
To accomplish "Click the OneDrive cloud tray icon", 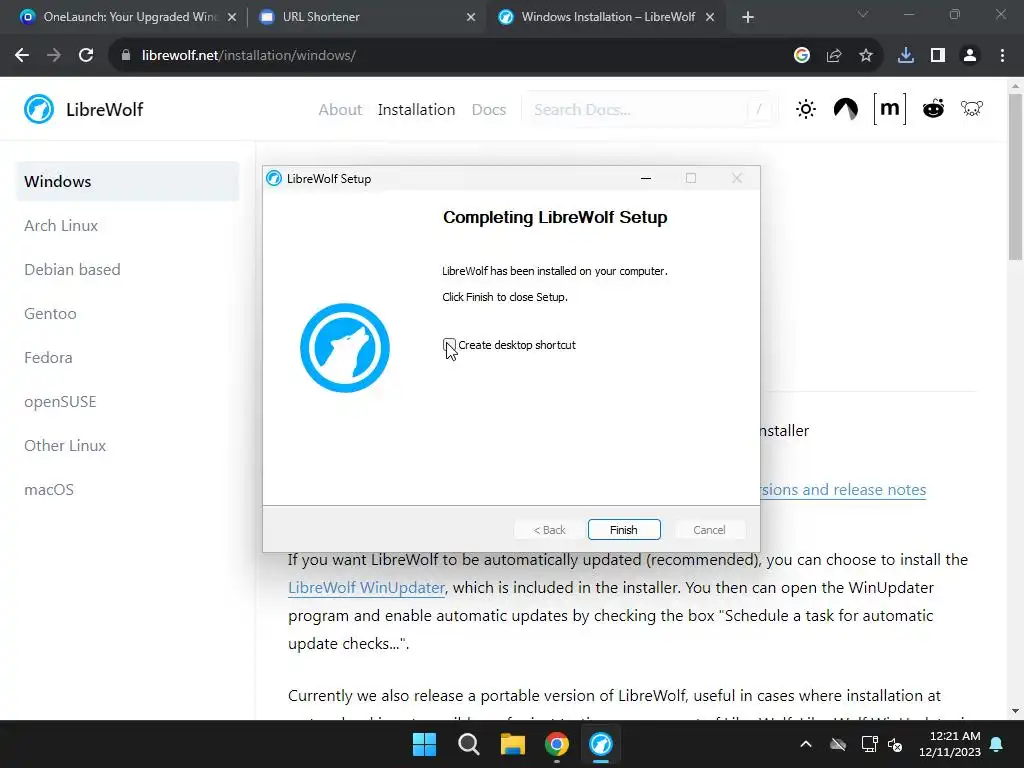I will (838, 744).
